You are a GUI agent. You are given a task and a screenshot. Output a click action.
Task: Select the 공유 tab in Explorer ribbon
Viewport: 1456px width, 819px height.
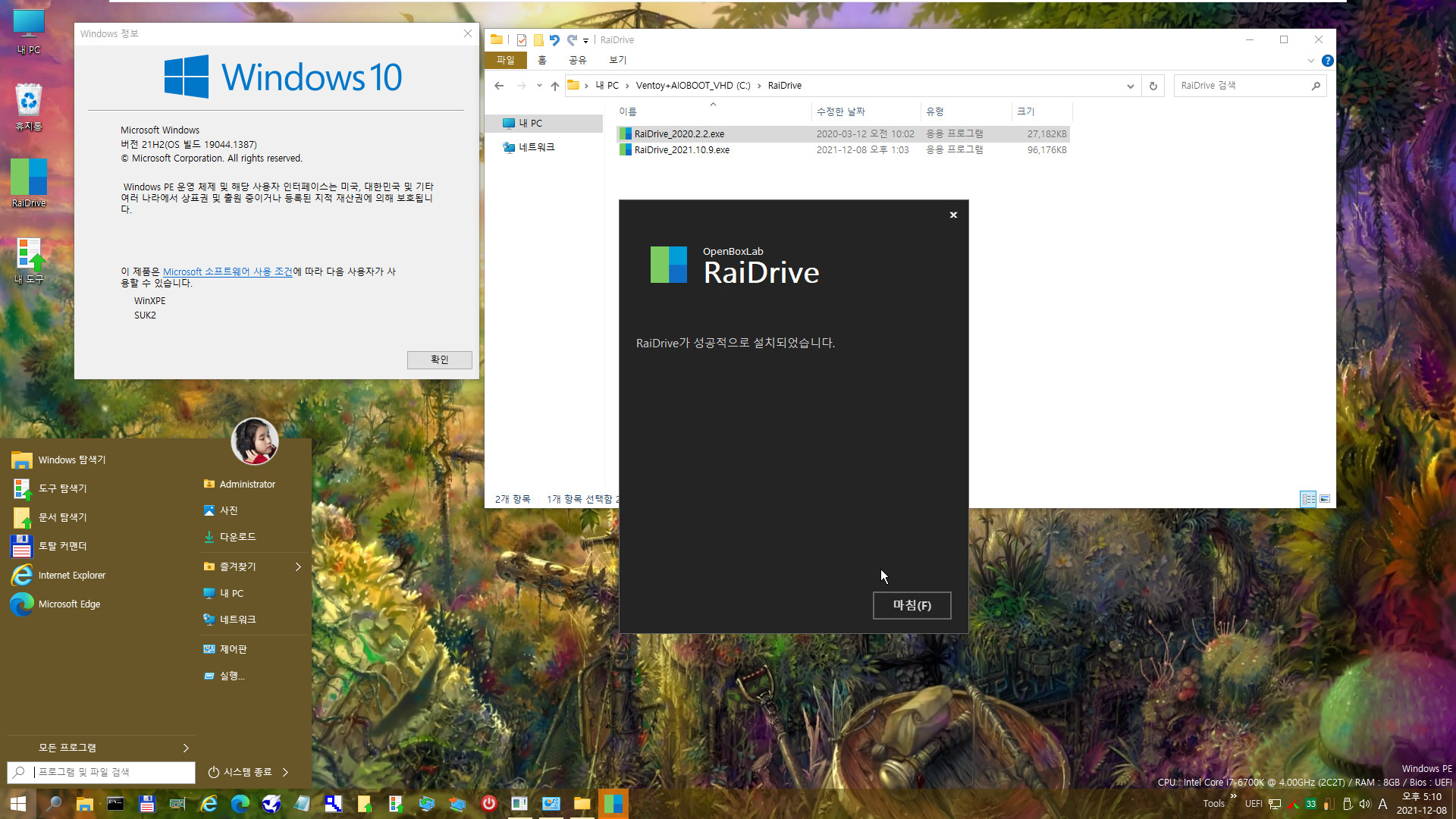(577, 60)
